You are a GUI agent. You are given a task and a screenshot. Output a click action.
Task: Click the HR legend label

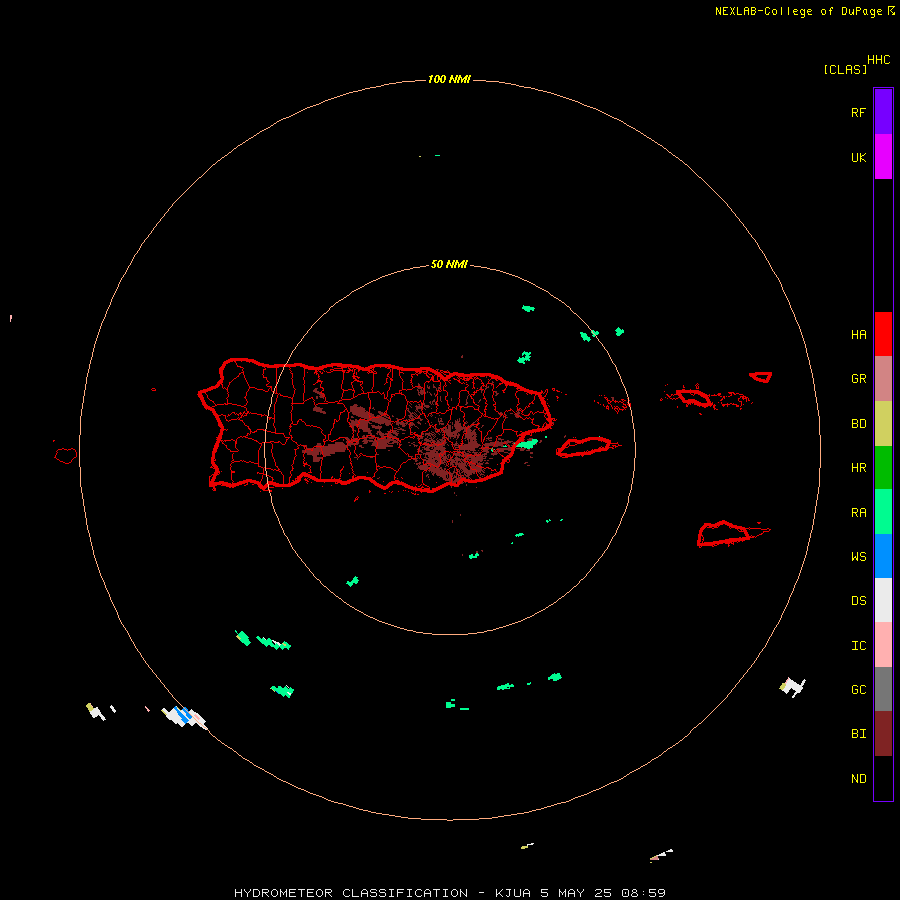858,468
